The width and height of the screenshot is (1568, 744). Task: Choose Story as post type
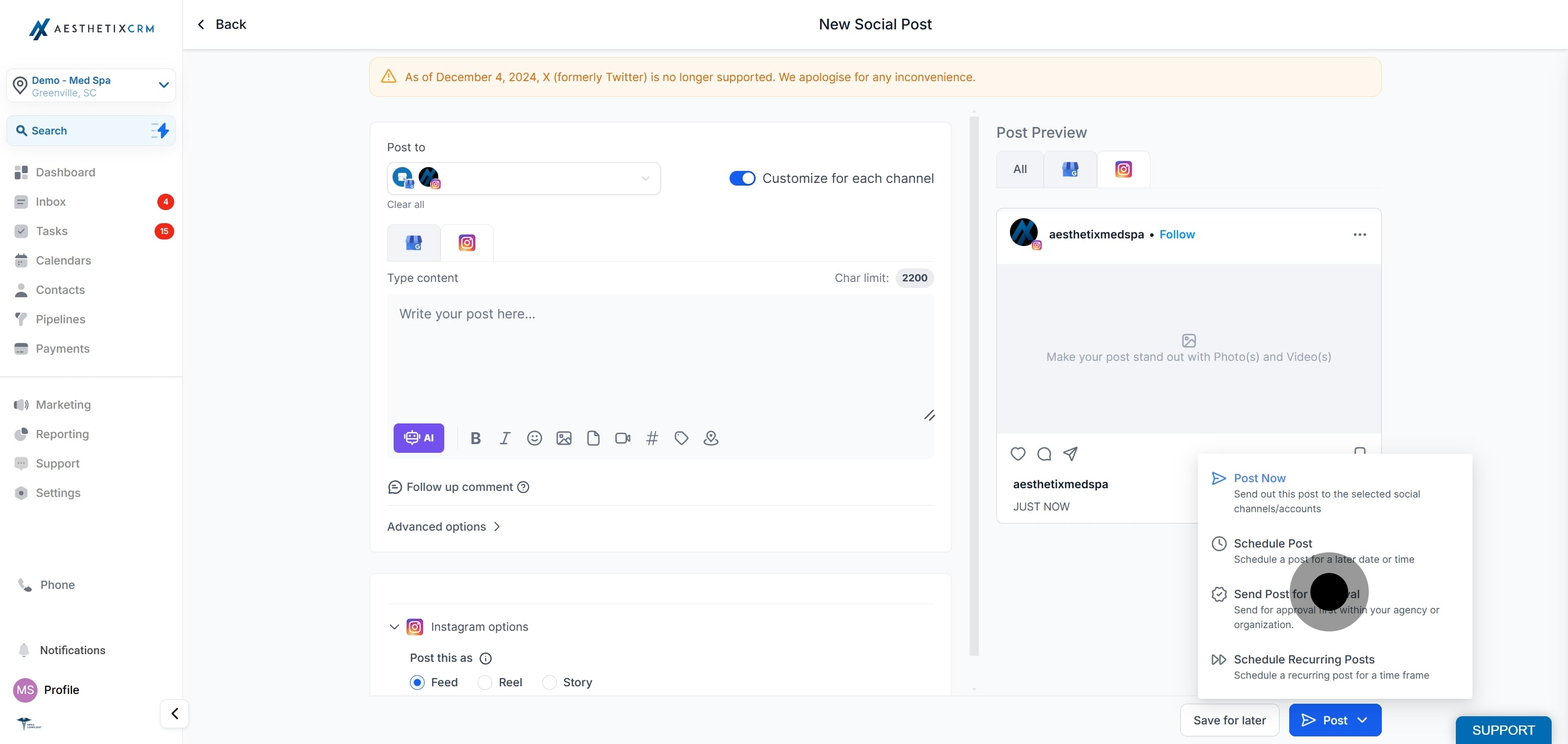549,682
